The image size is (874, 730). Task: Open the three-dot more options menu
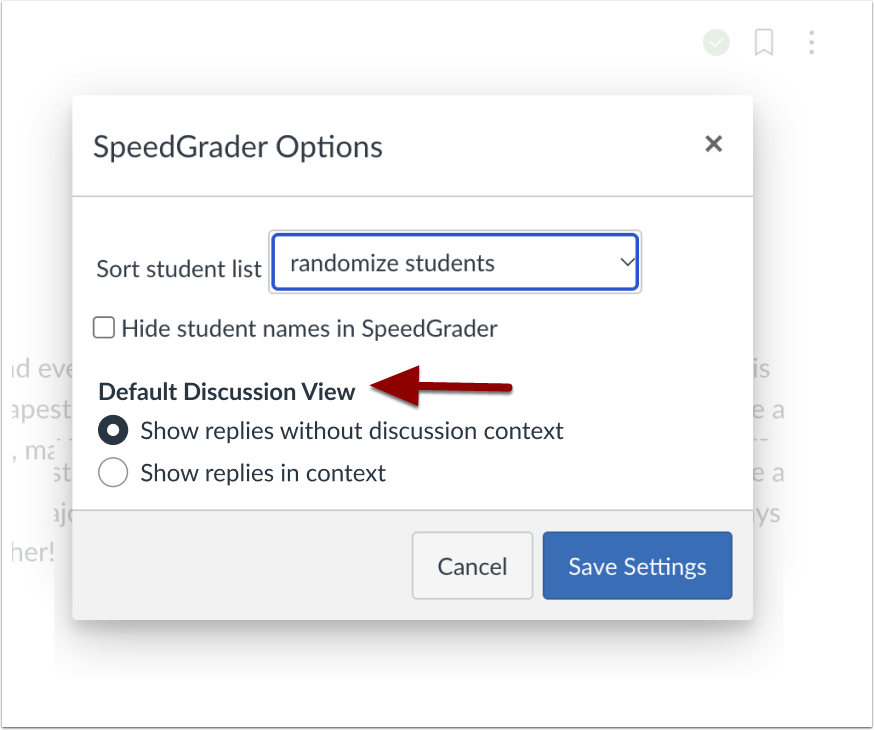[812, 42]
